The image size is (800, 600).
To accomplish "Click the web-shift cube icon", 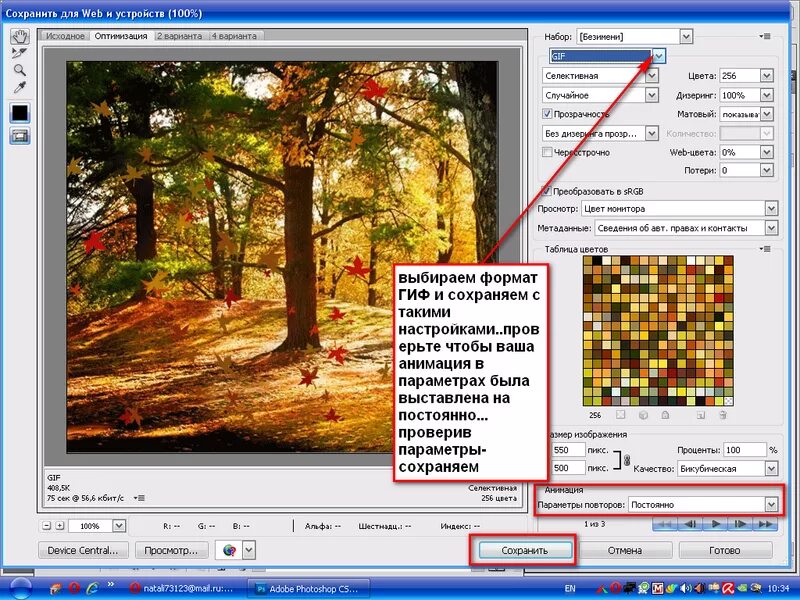I will (x=643, y=415).
